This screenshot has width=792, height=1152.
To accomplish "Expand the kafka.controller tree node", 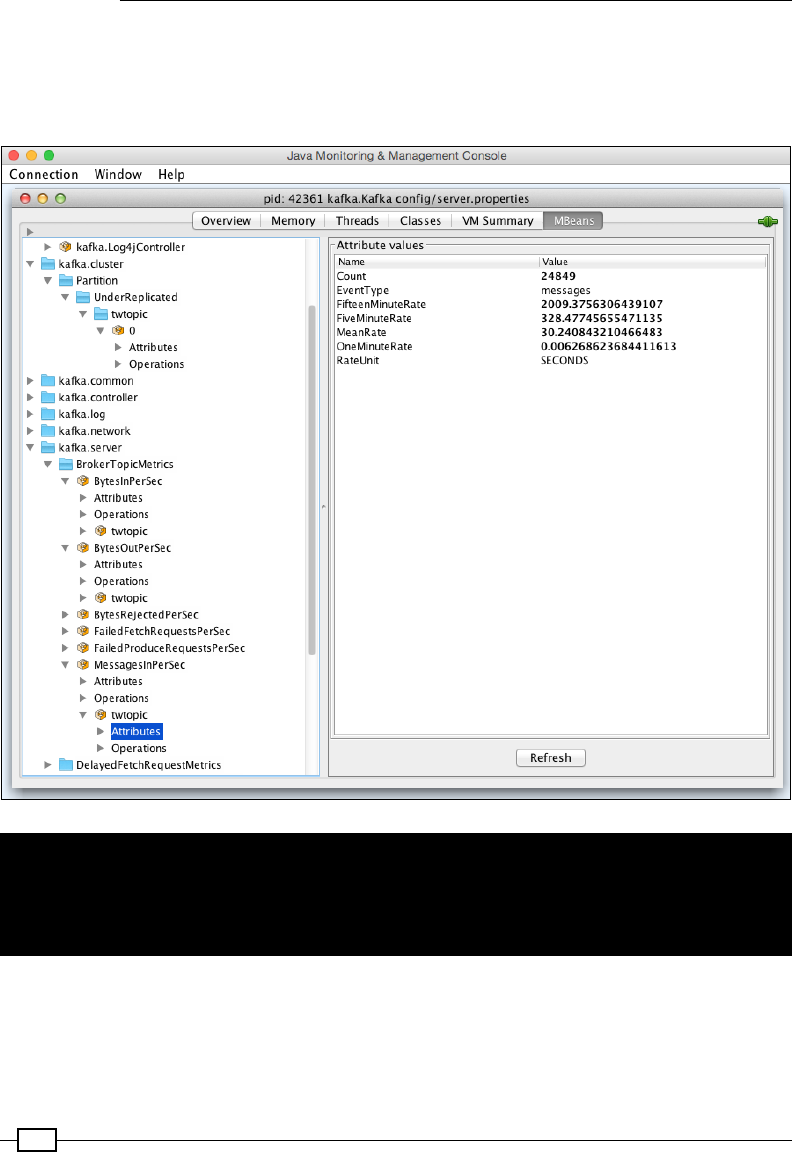I will click(x=30, y=397).
